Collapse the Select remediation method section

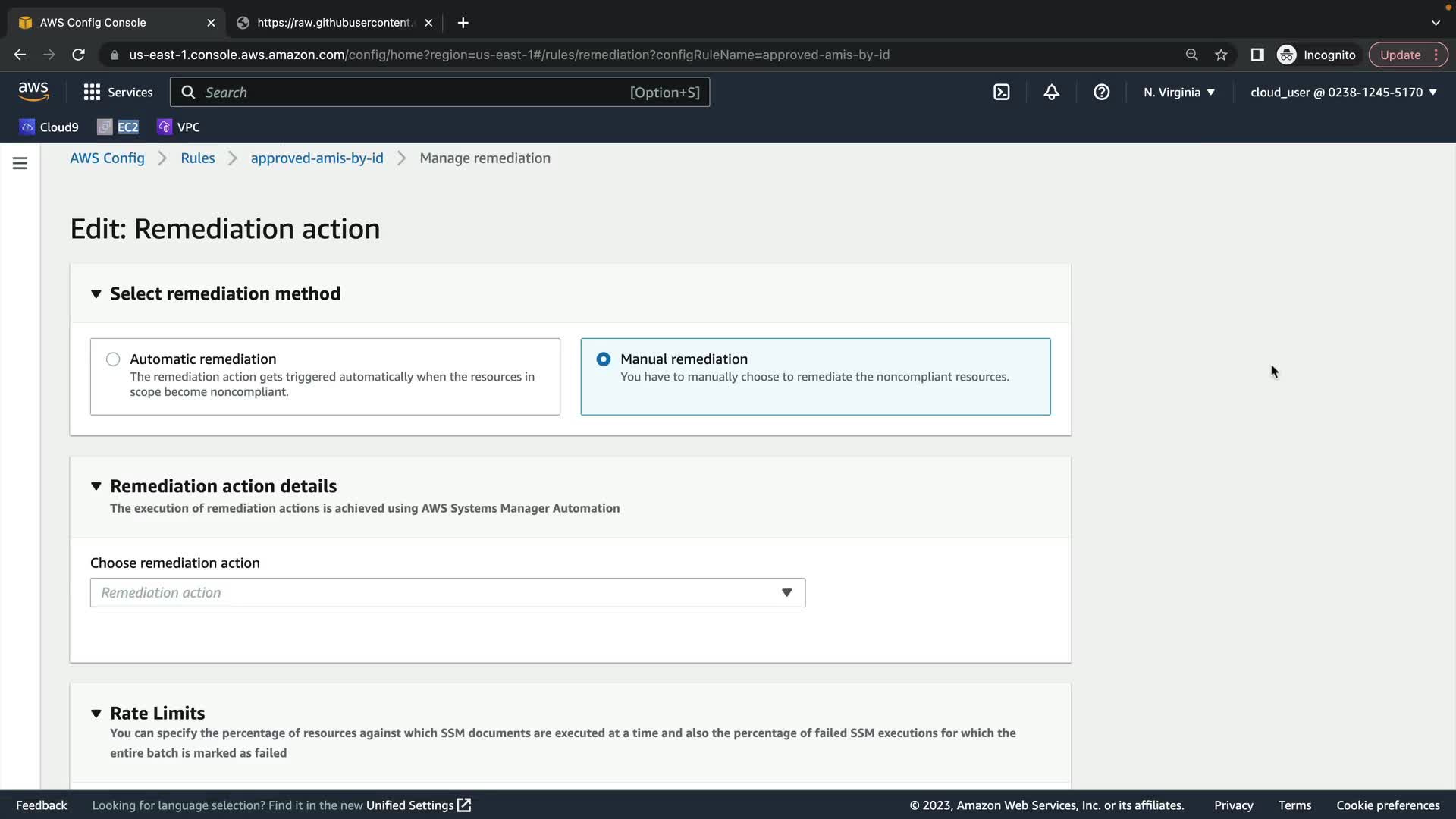(x=96, y=293)
